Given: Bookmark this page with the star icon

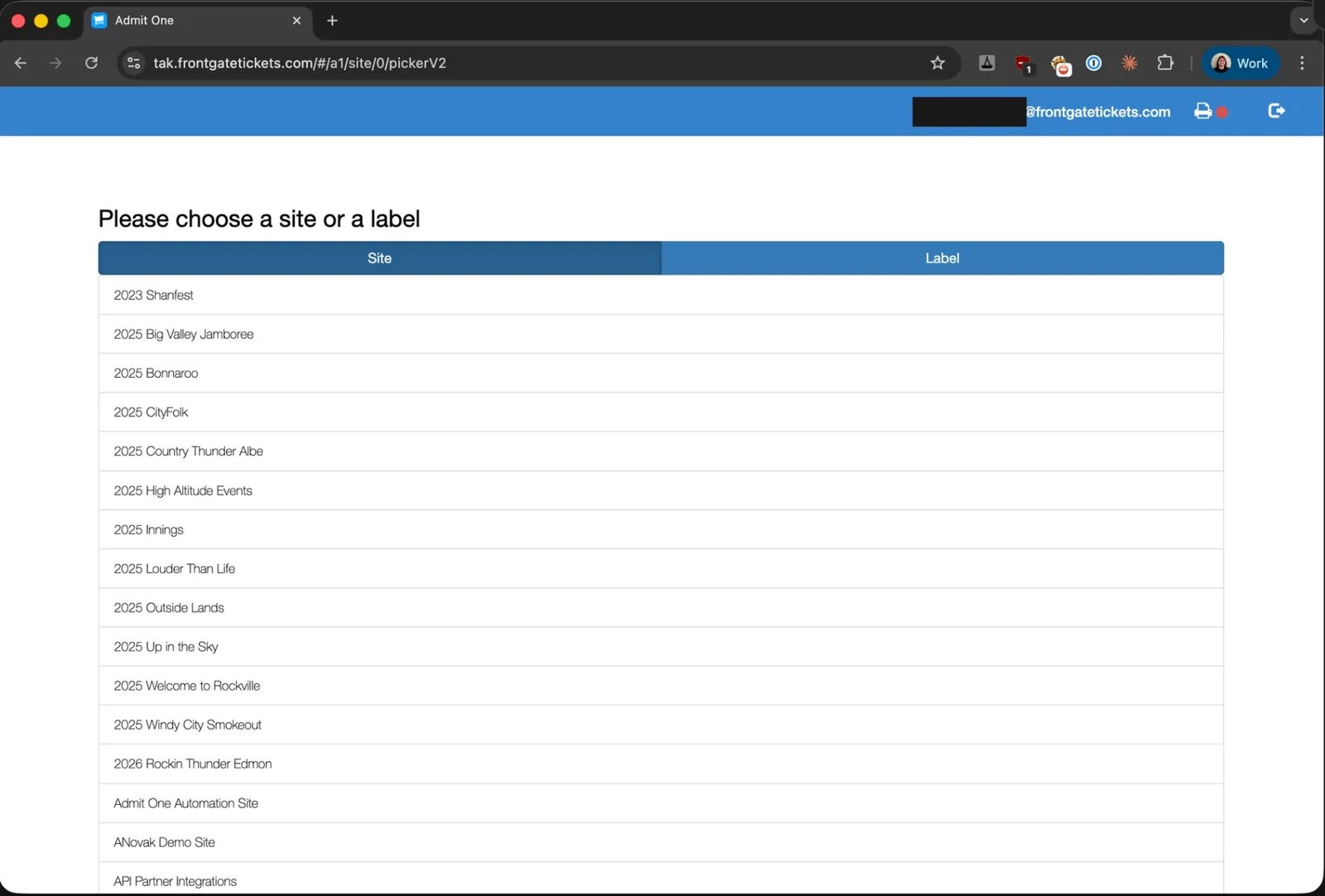Looking at the screenshot, I should click(x=937, y=63).
